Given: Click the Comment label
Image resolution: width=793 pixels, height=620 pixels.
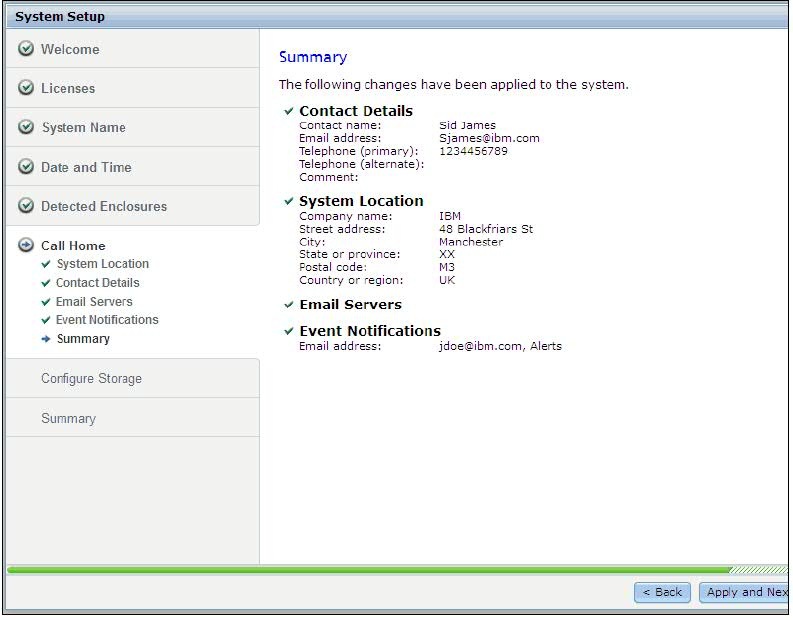Looking at the screenshot, I should 329,177.
